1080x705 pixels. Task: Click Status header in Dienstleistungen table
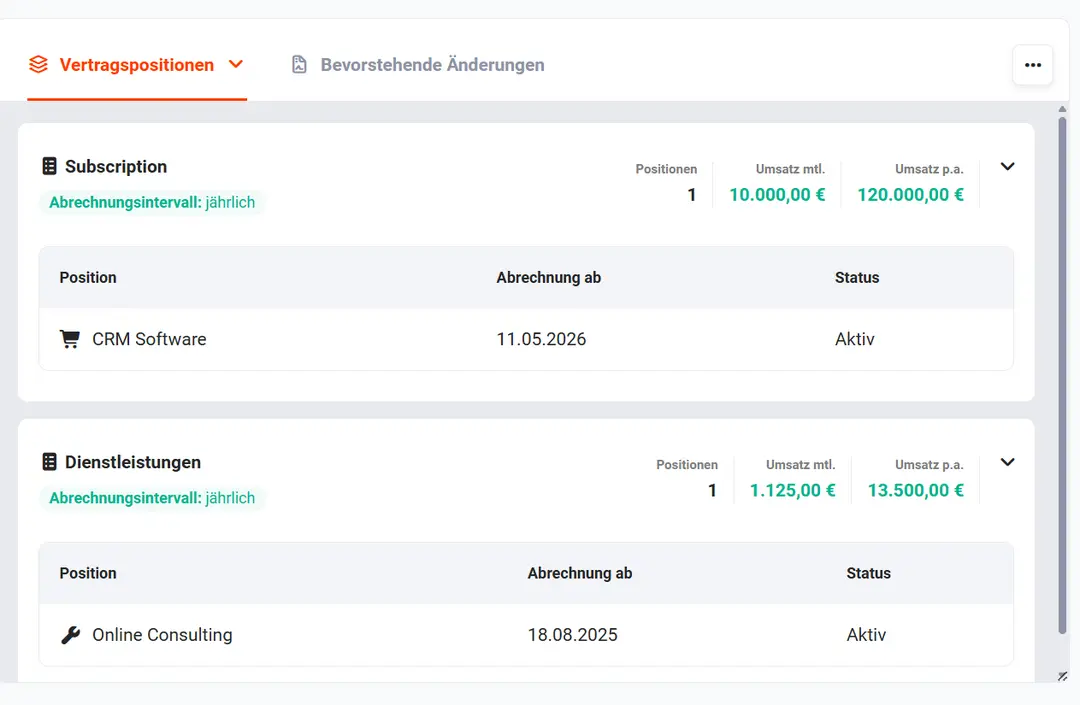(869, 573)
